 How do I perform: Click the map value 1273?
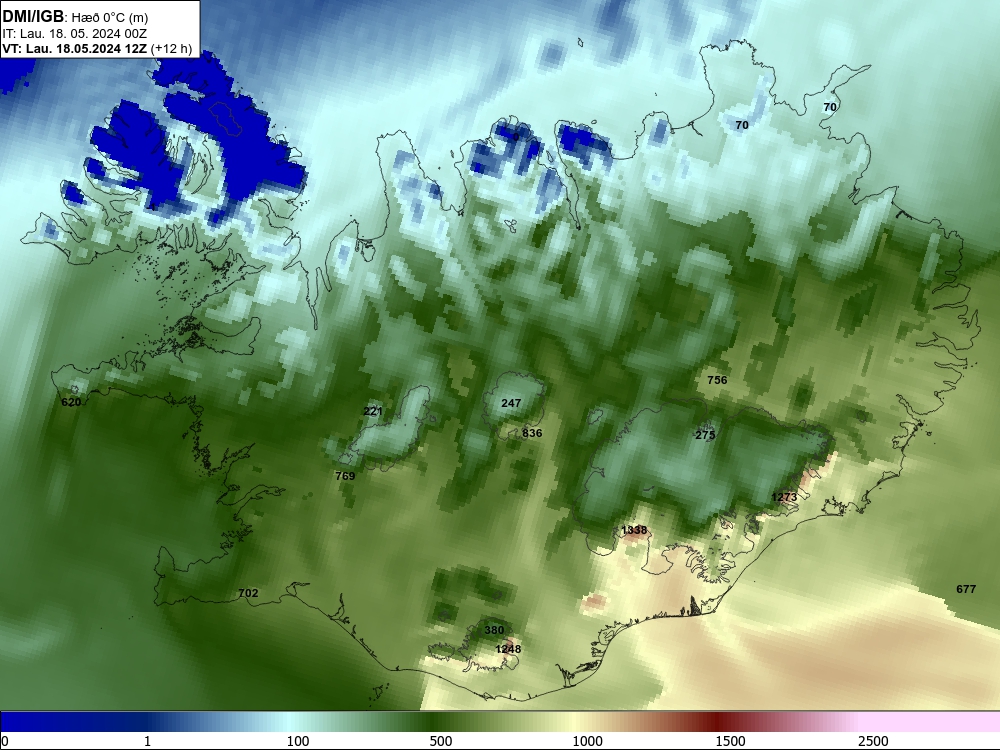[x=784, y=497]
